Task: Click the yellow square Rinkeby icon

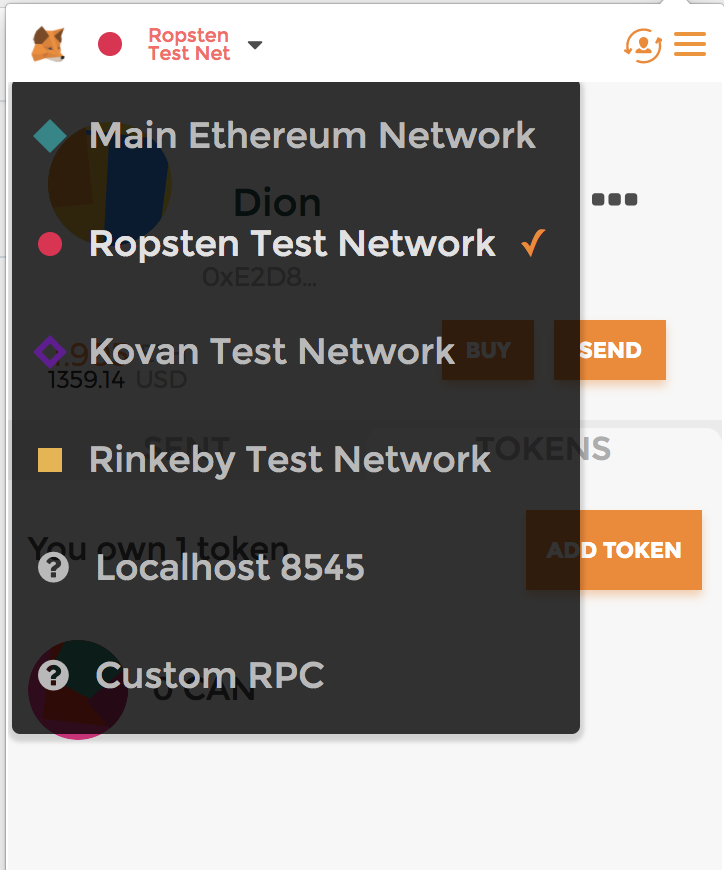Action: 50,460
